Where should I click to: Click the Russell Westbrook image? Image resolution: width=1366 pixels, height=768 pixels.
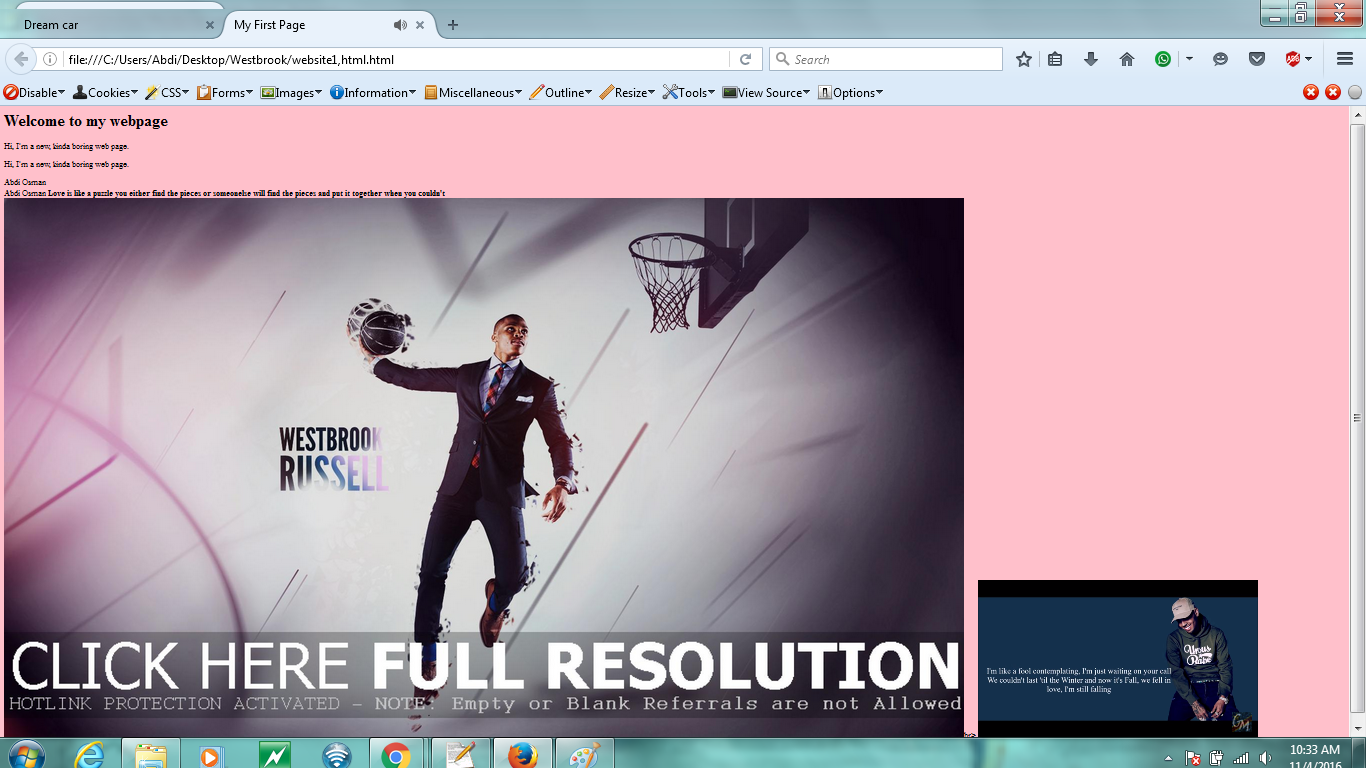484,468
